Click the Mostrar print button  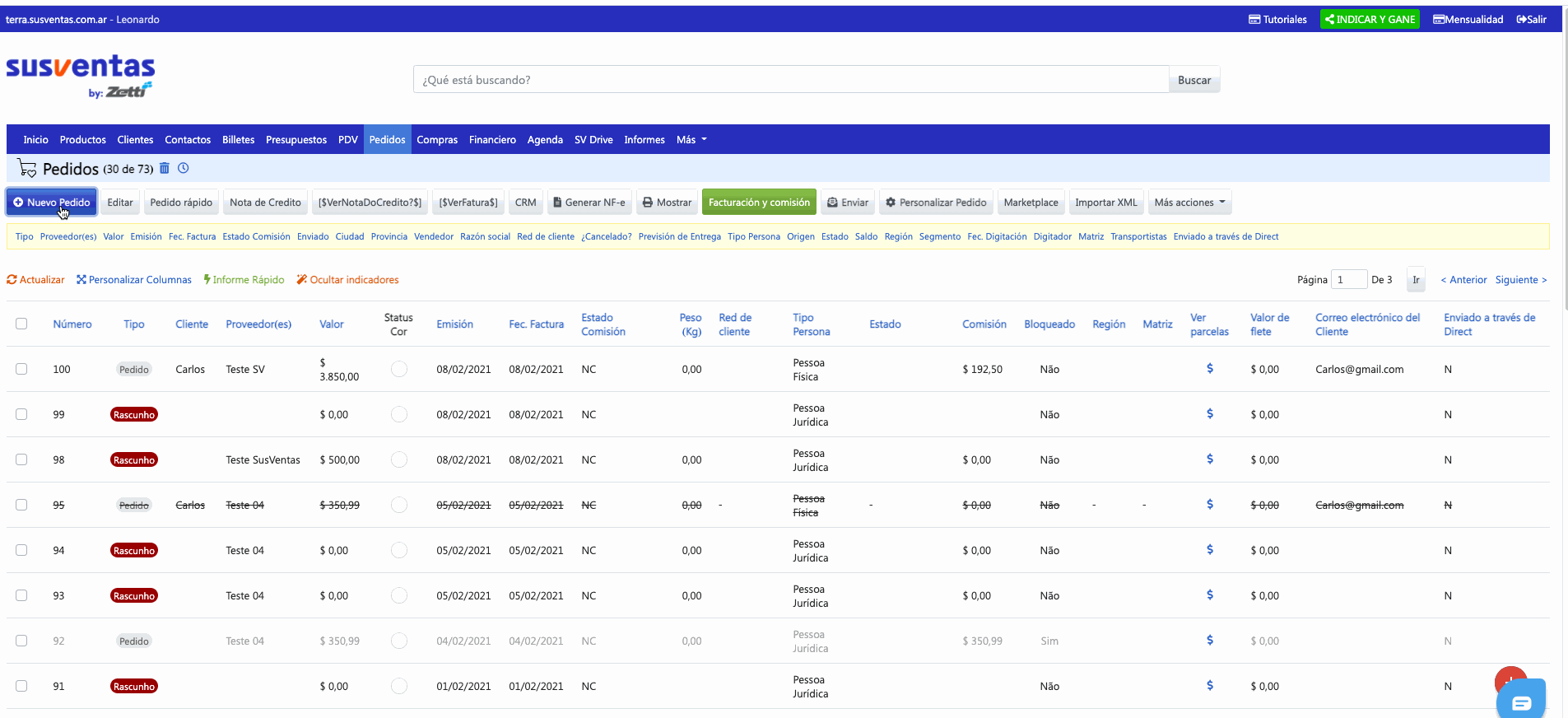point(667,203)
